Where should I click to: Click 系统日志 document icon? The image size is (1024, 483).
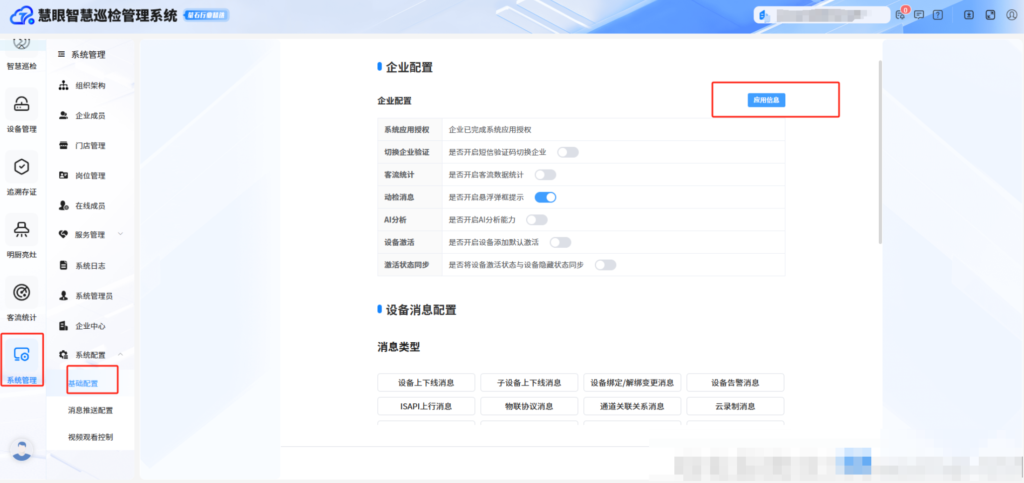pyautogui.click(x=63, y=266)
